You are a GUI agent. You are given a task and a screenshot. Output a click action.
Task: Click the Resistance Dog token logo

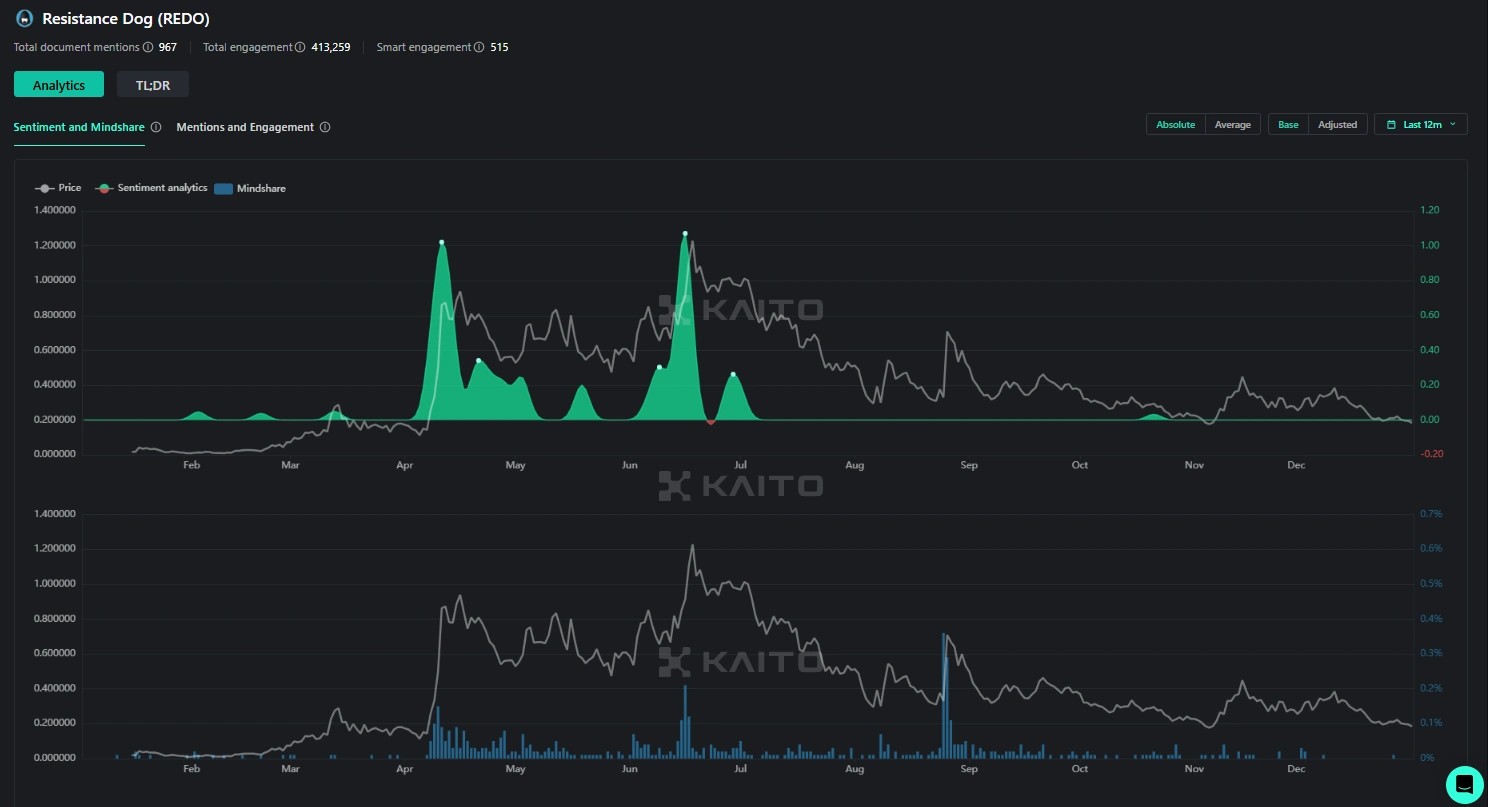pyautogui.click(x=24, y=18)
